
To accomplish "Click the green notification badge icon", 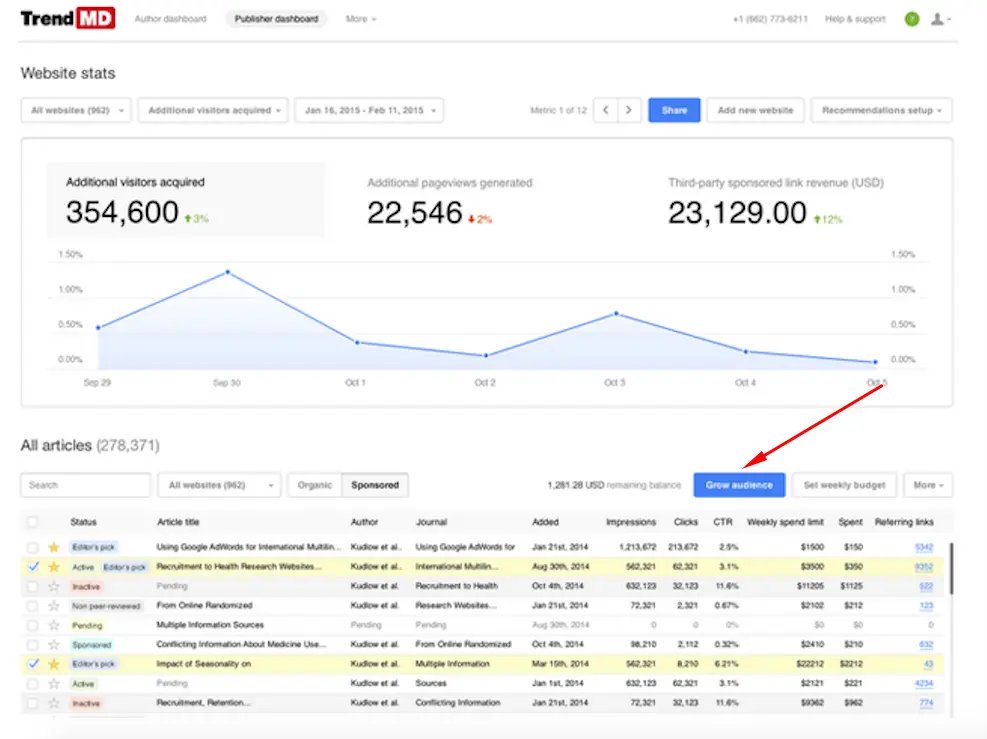I will pyautogui.click(x=911, y=19).
